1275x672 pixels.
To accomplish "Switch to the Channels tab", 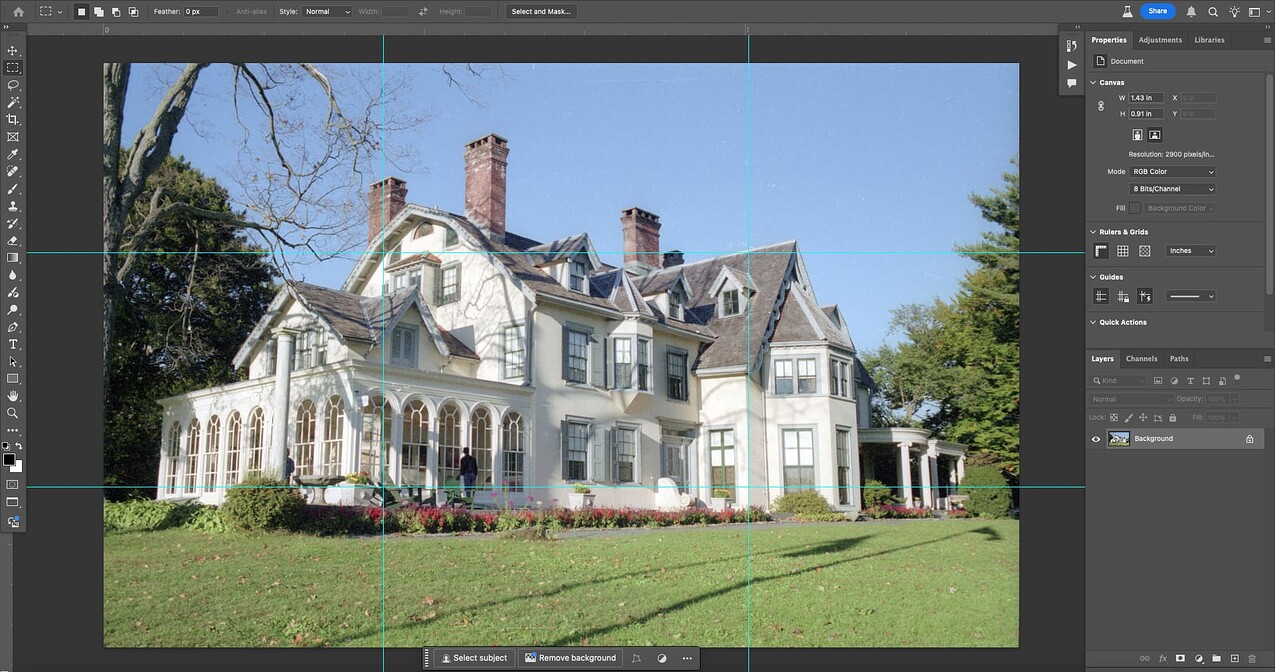I will 1141,358.
